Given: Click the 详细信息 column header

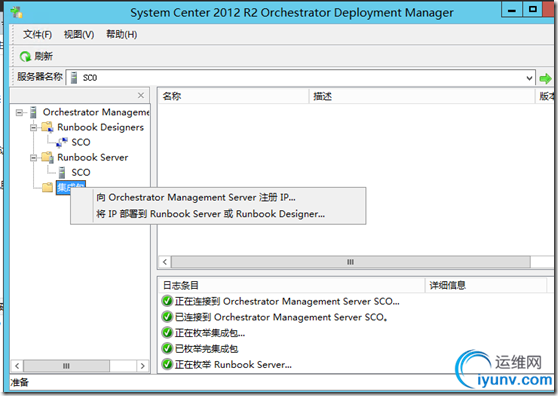Looking at the screenshot, I should click(x=486, y=285).
